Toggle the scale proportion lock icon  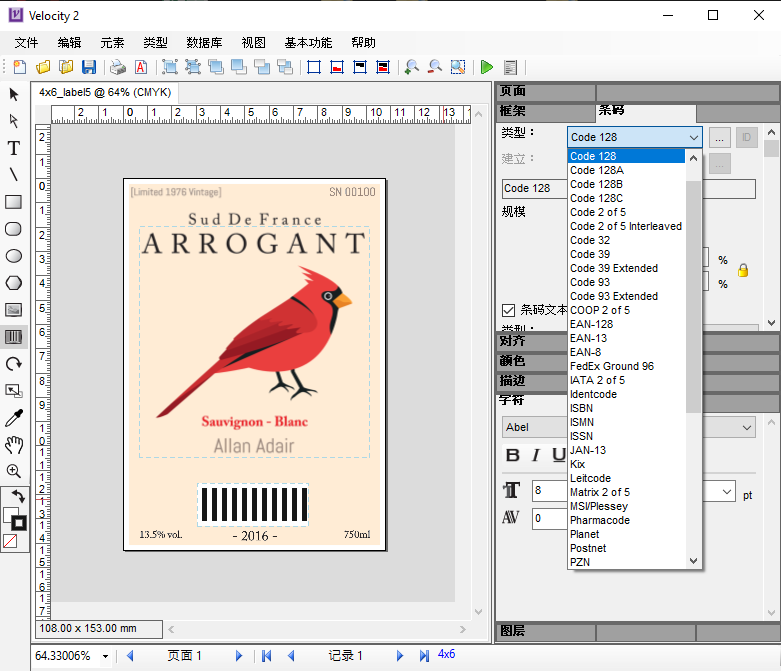click(743, 270)
